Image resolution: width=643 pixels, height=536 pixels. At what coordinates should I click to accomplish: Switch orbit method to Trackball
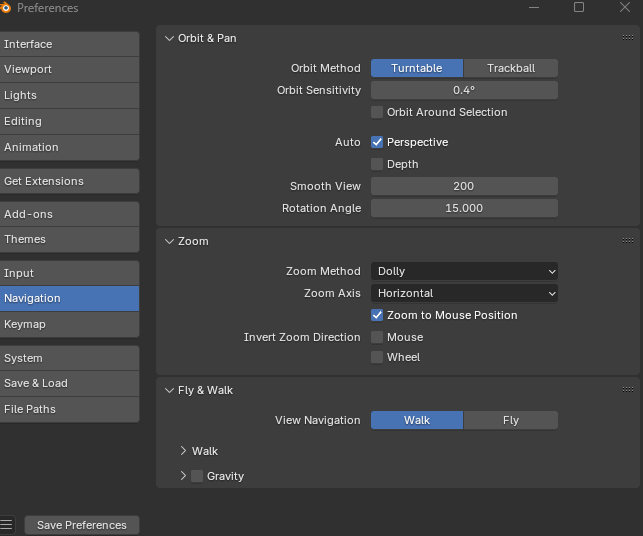coord(511,68)
